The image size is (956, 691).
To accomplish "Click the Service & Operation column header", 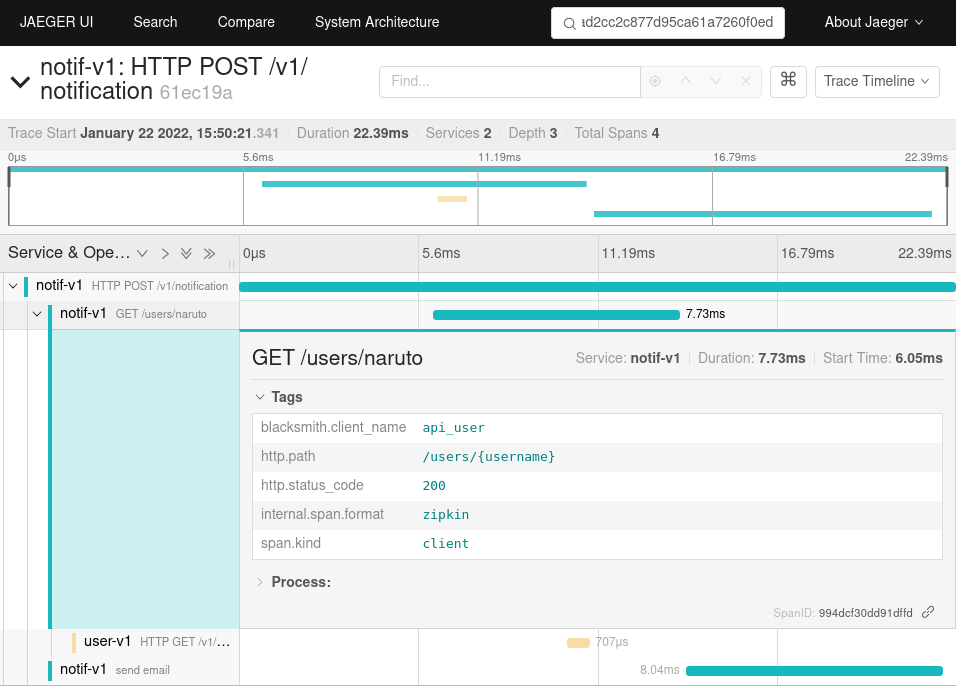I will (69, 253).
